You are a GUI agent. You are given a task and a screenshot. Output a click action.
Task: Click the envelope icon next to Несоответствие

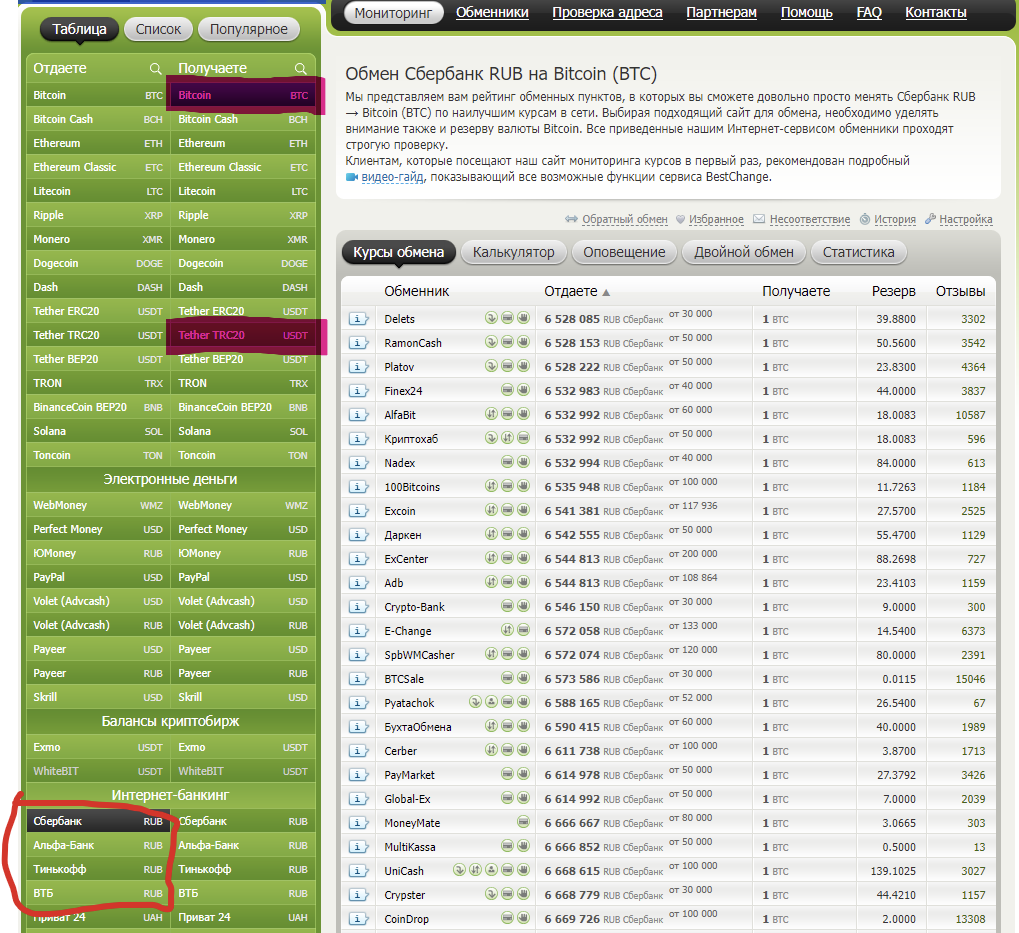pyautogui.click(x=759, y=219)
